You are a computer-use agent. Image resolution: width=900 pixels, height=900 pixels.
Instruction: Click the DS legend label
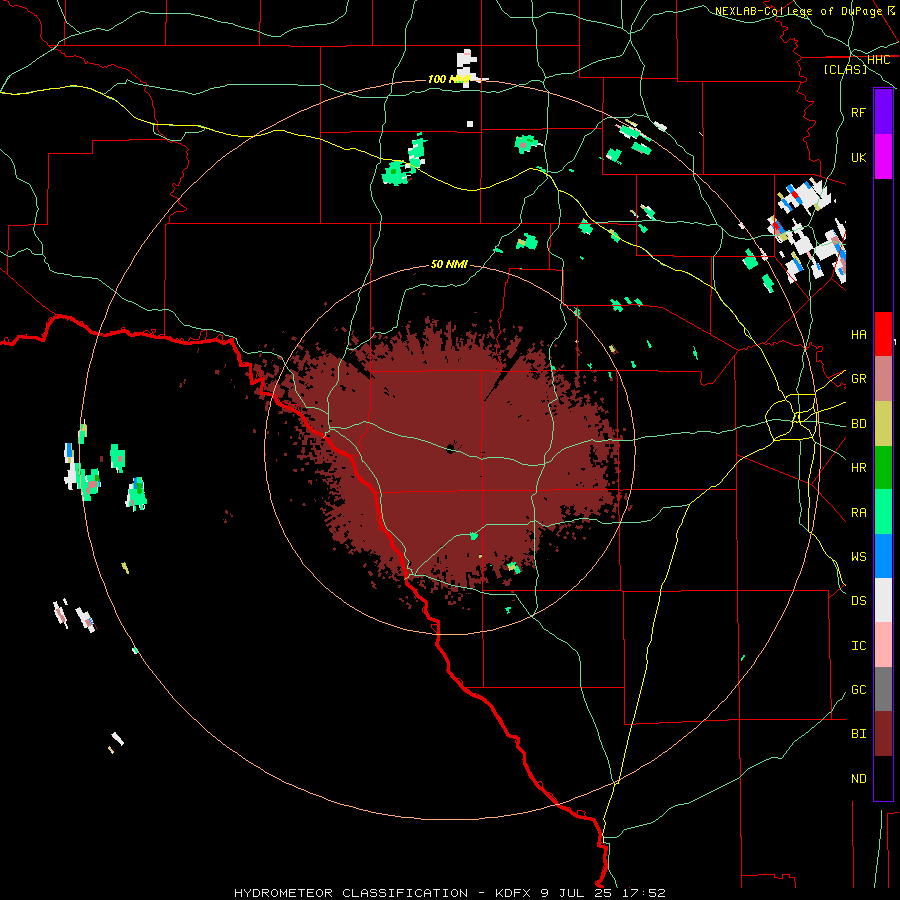[x=858, y=600]
